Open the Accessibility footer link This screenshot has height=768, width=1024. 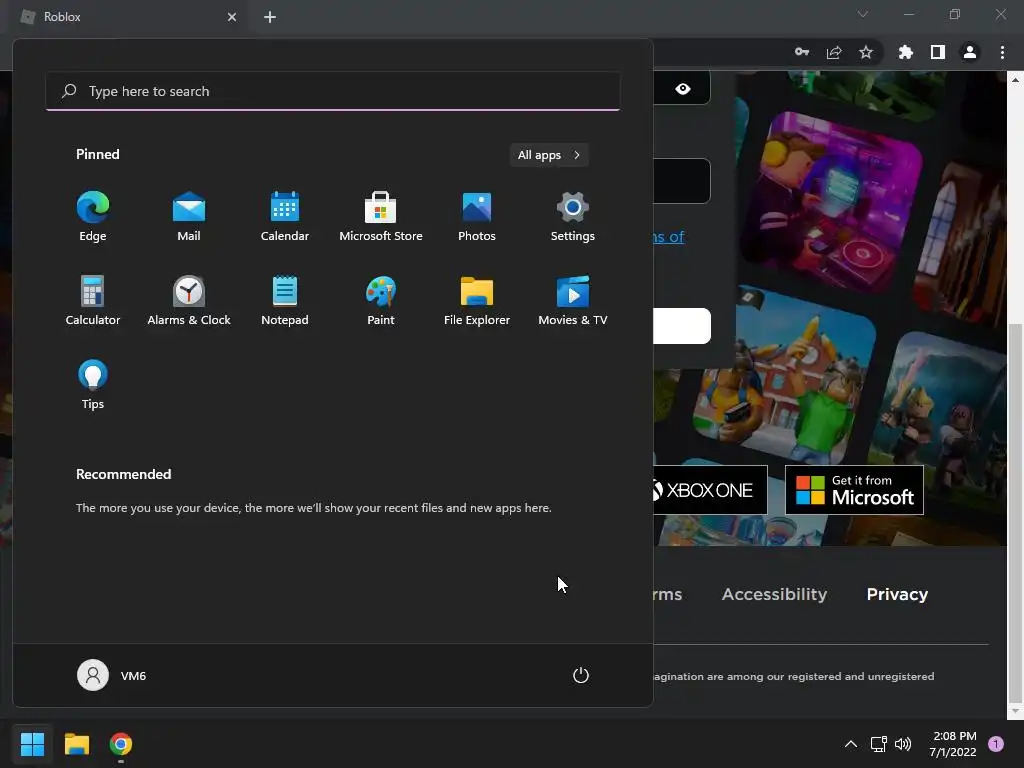(775, 594)
